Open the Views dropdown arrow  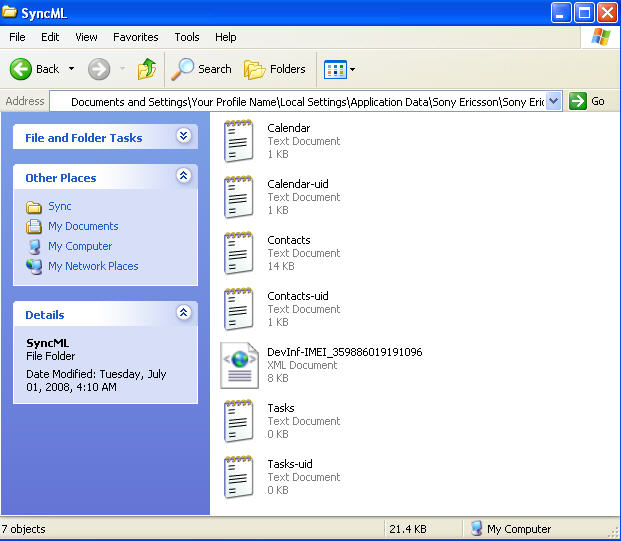click(352, 69)
